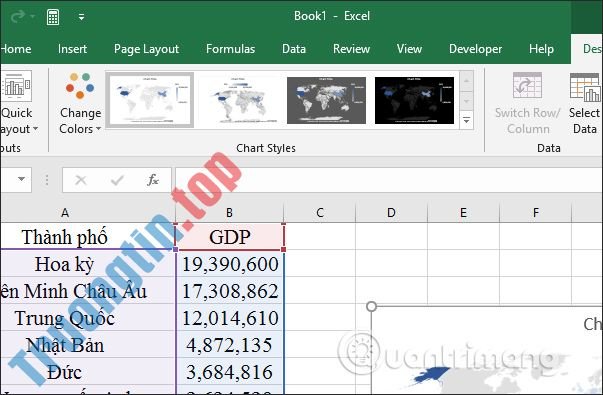Select column F header

pyautogui.click(x=535, y=212)
